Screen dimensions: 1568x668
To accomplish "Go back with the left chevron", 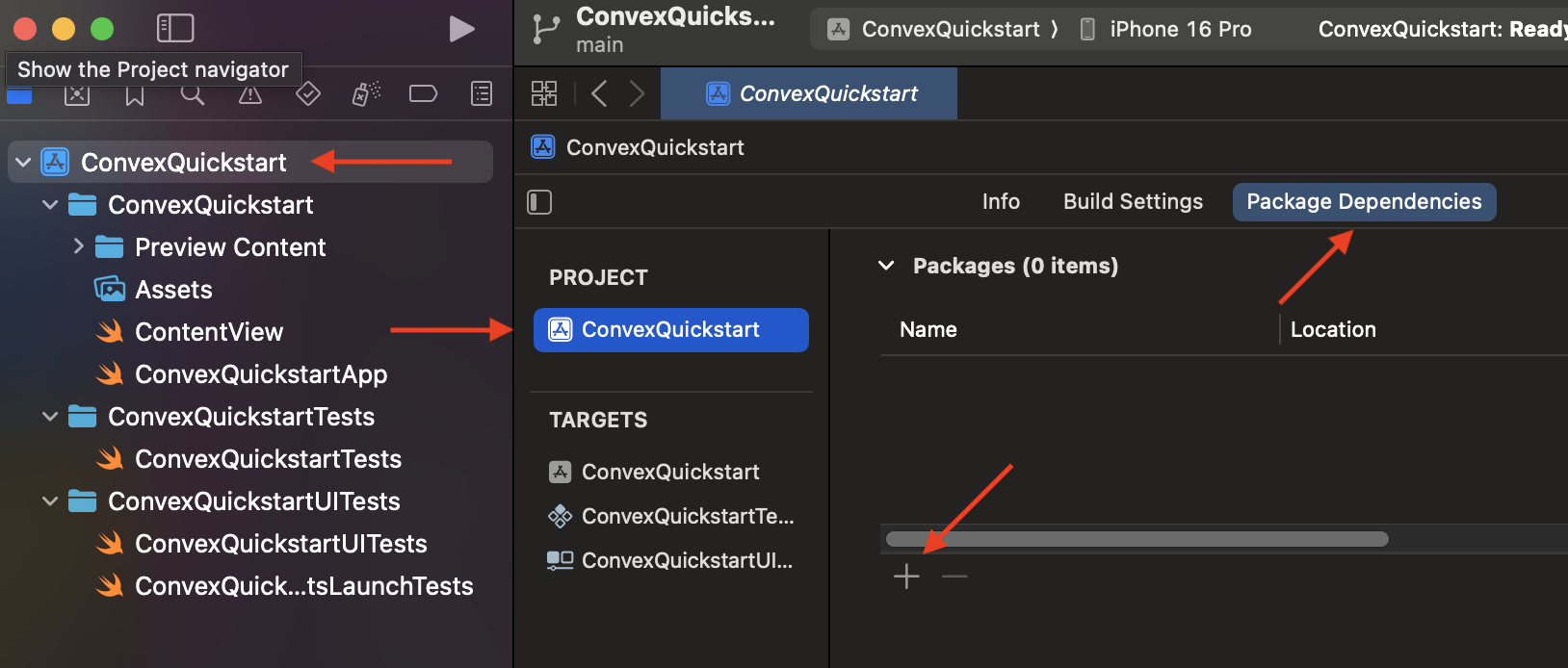I will coord(599,93).
